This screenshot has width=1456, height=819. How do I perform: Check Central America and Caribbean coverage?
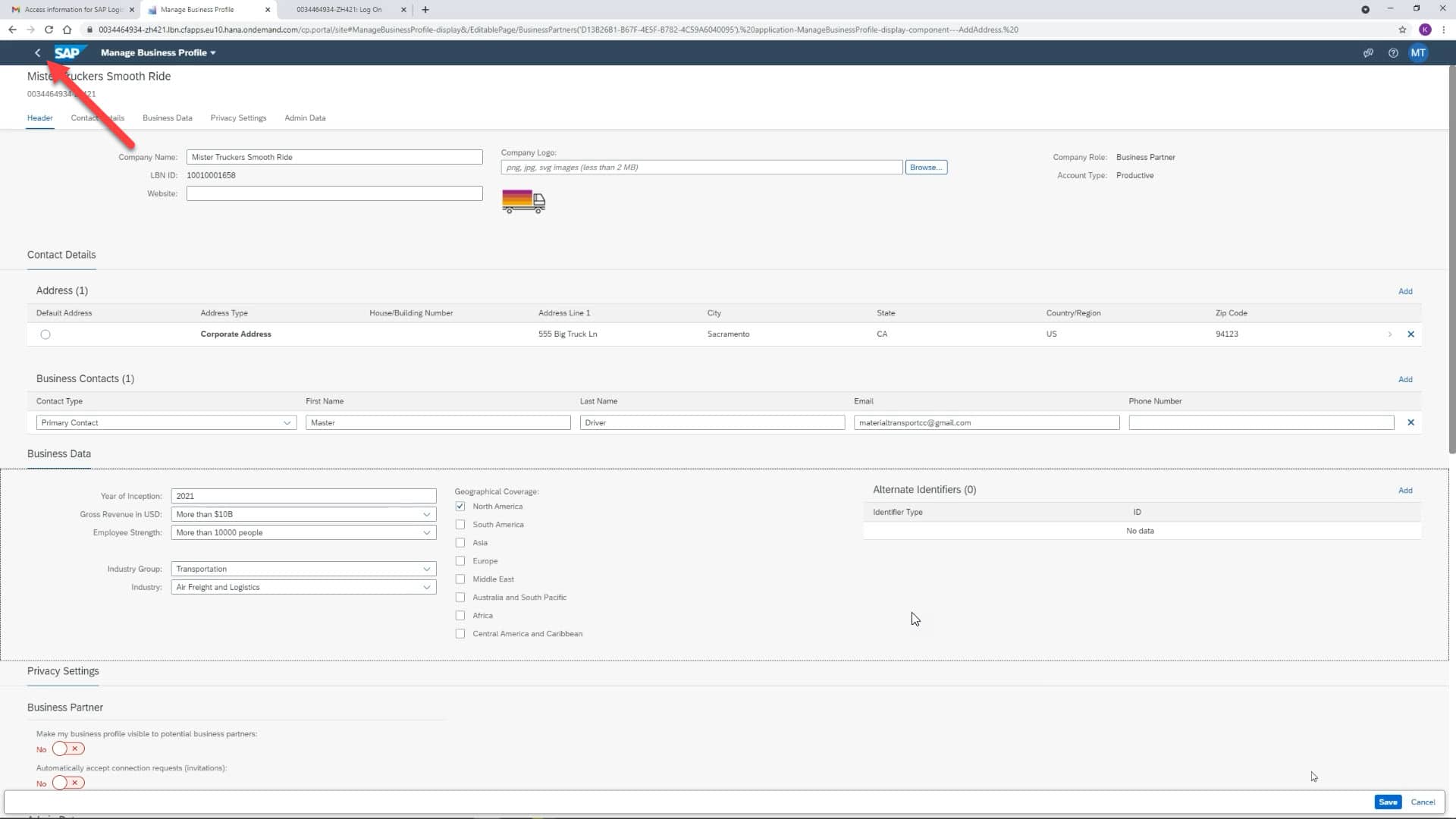pyautogui.click(x=460, y=634)
